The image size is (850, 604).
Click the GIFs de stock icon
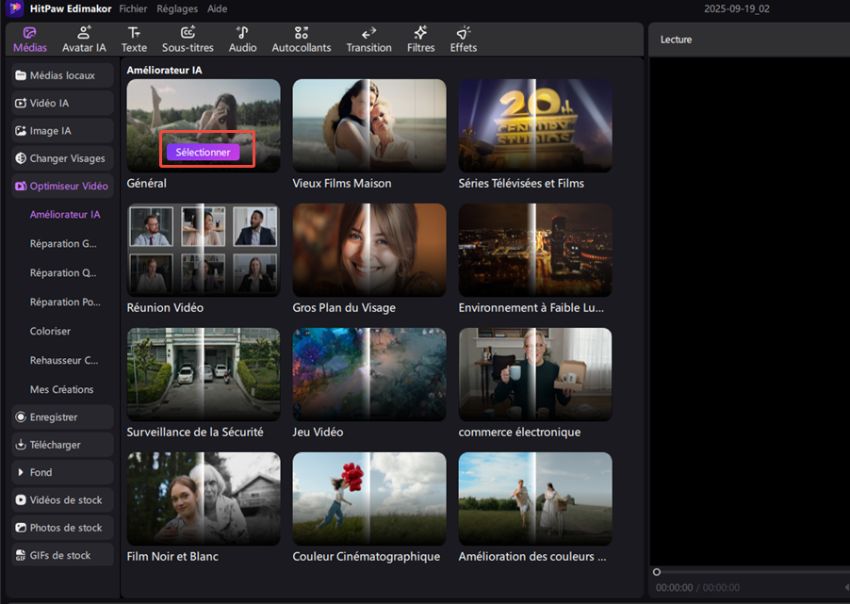pyautogui.click(x=21, y=555)
